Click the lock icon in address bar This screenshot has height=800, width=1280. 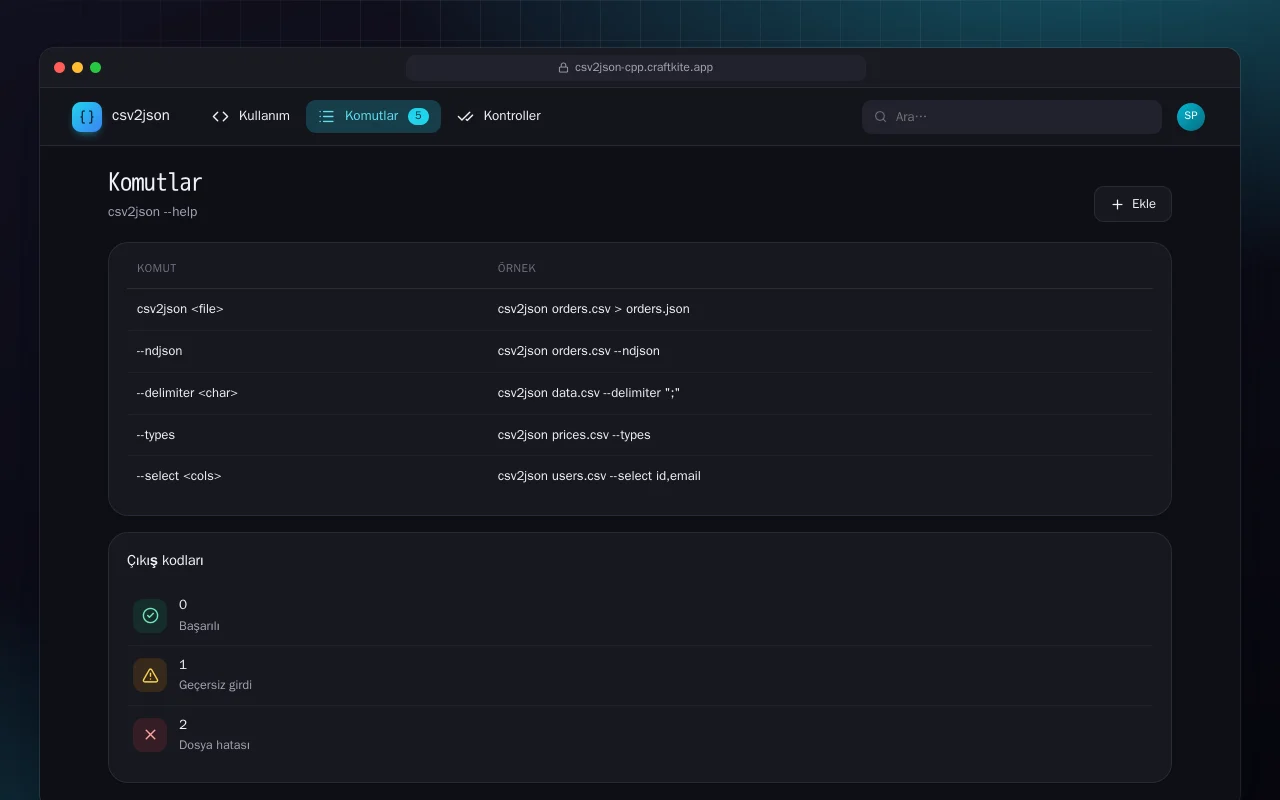tap(563, 68)
